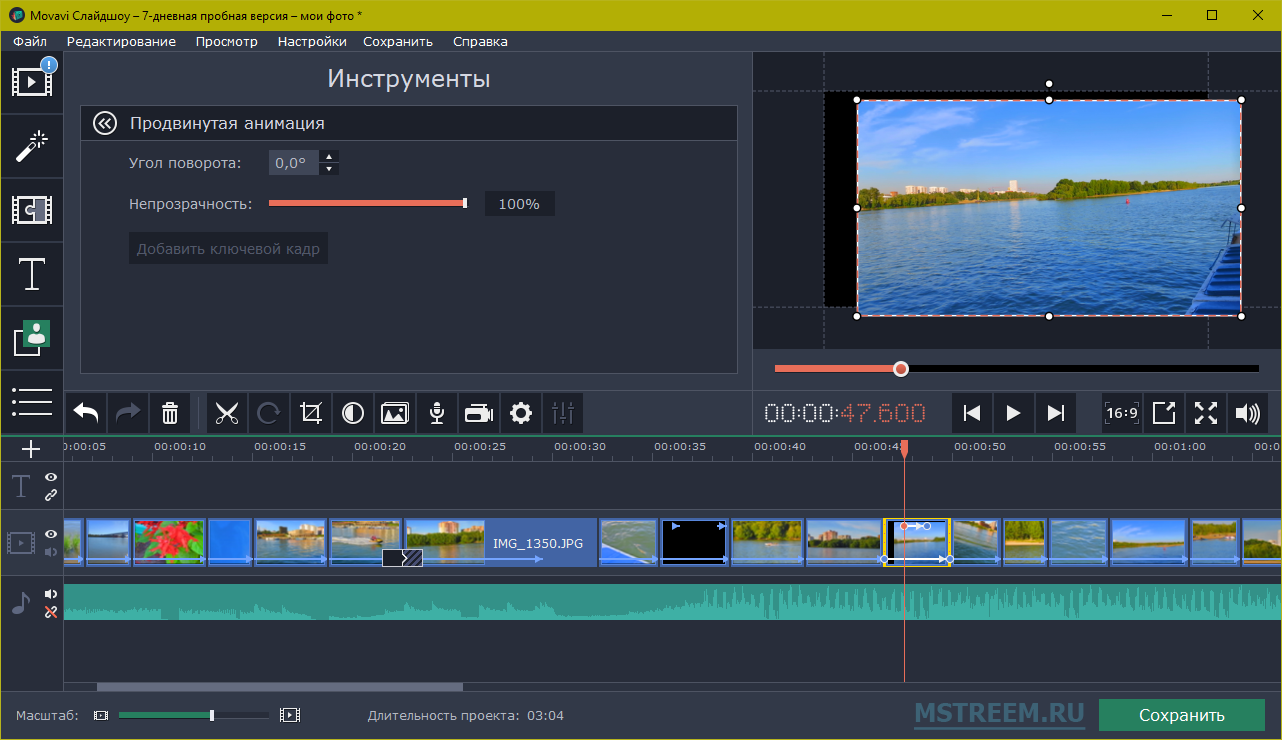Adjust the preview volume speaker icon

tap(1248, 413)
